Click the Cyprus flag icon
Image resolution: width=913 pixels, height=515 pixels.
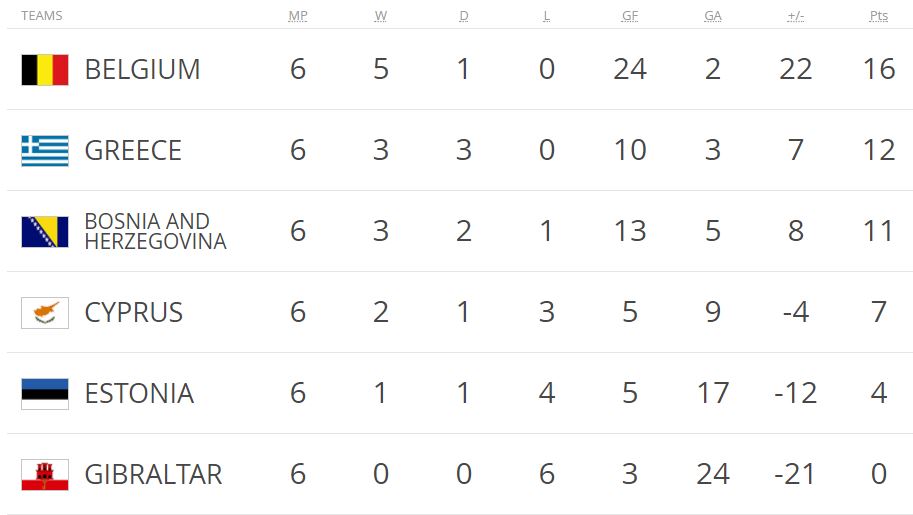click(45, 313)
